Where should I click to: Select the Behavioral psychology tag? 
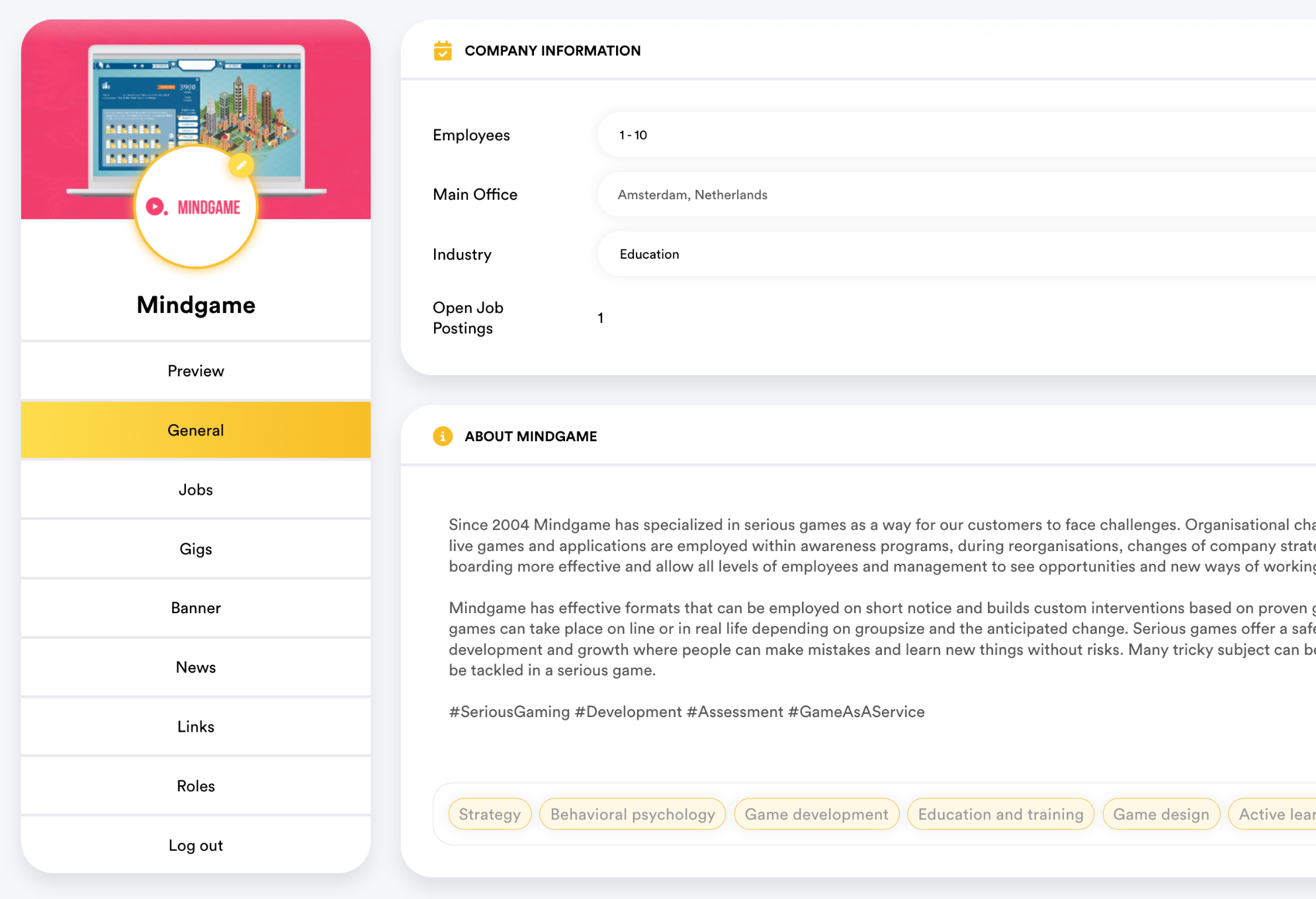click(x=633, y=814)
